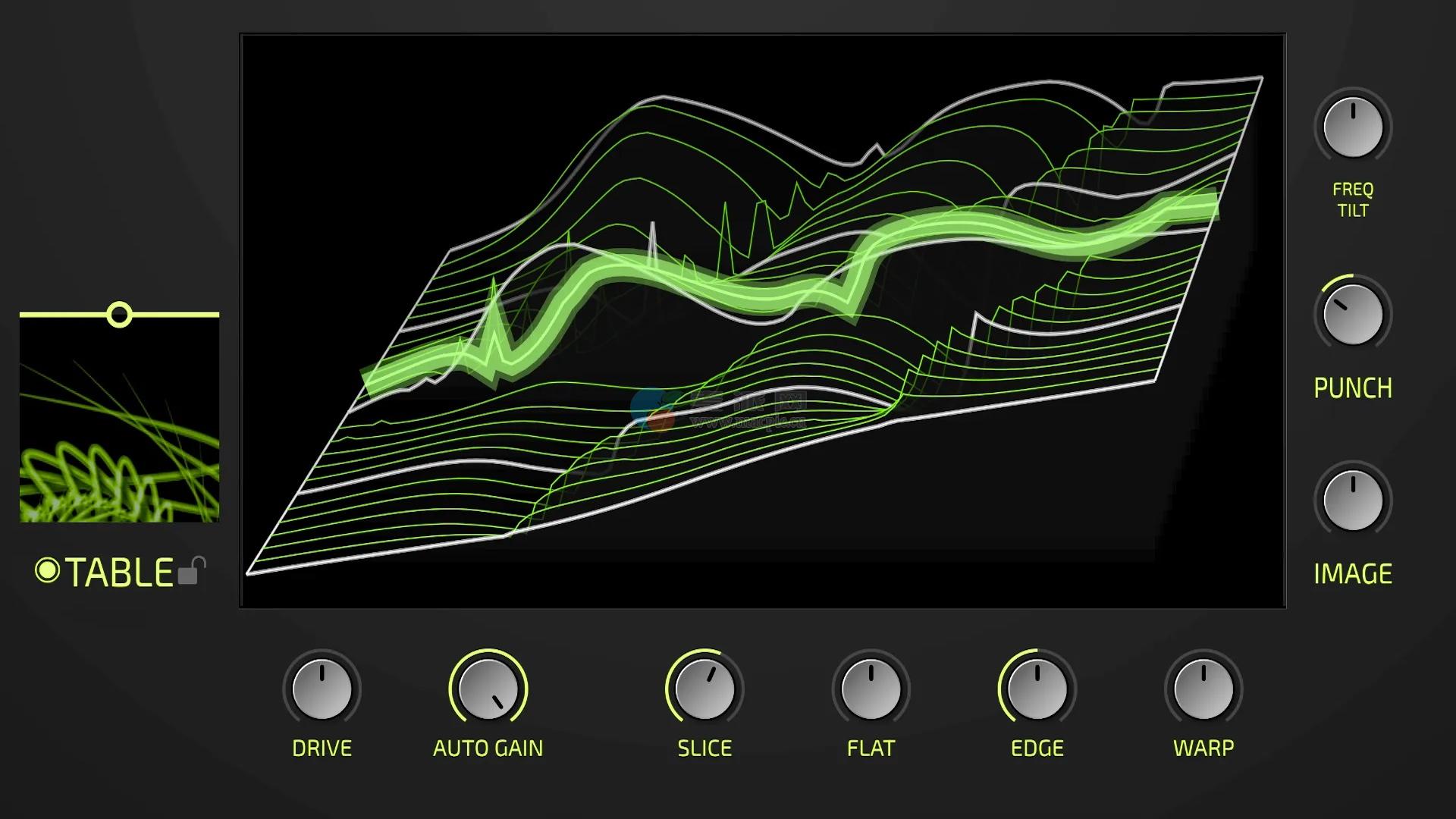This screenshot has width=1456, height=819.
Task: Toggle the TABLE power indicator
Action: [47, 570]
